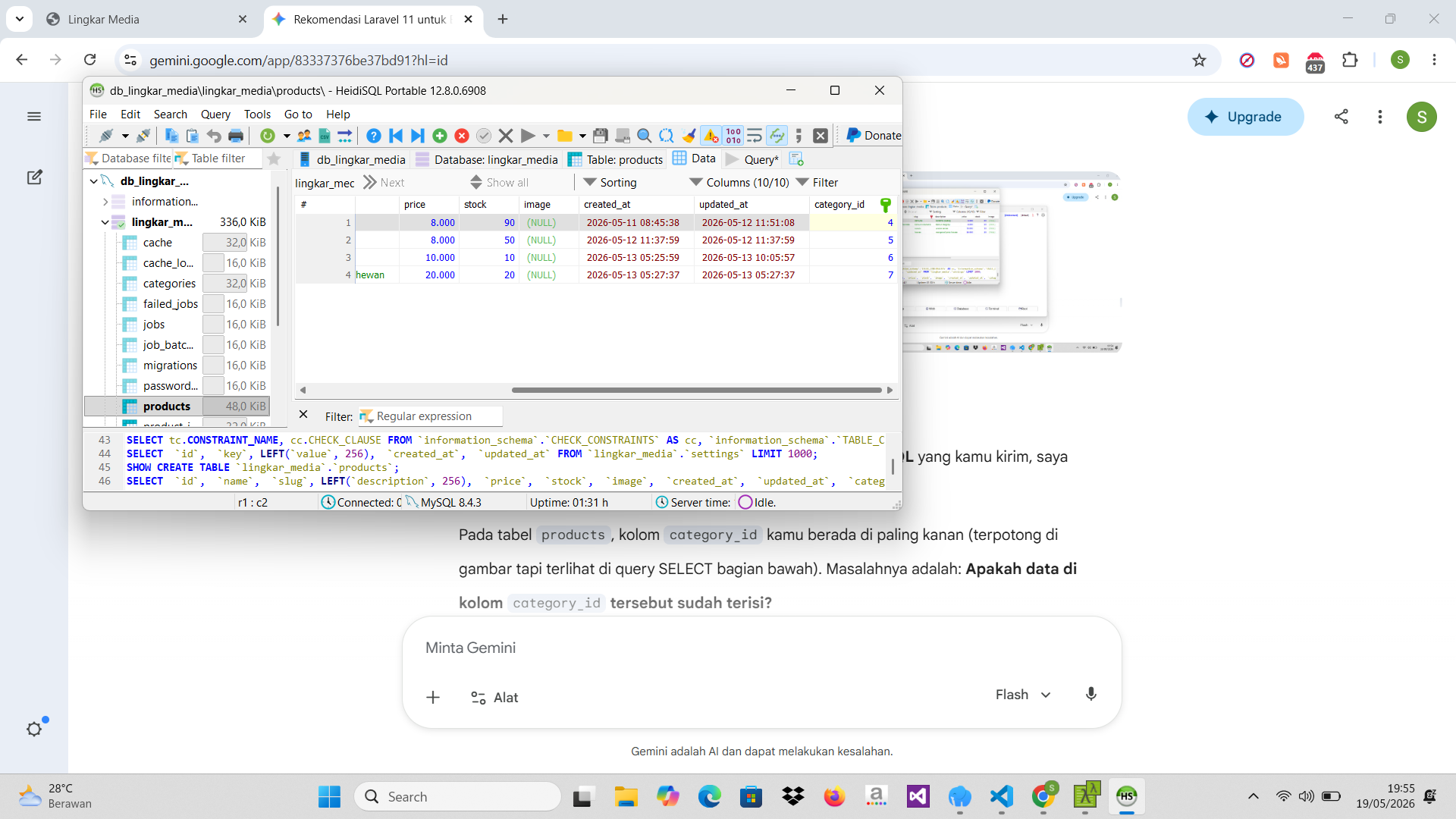Click the green plus Insert row icon

tap(440, 136)
